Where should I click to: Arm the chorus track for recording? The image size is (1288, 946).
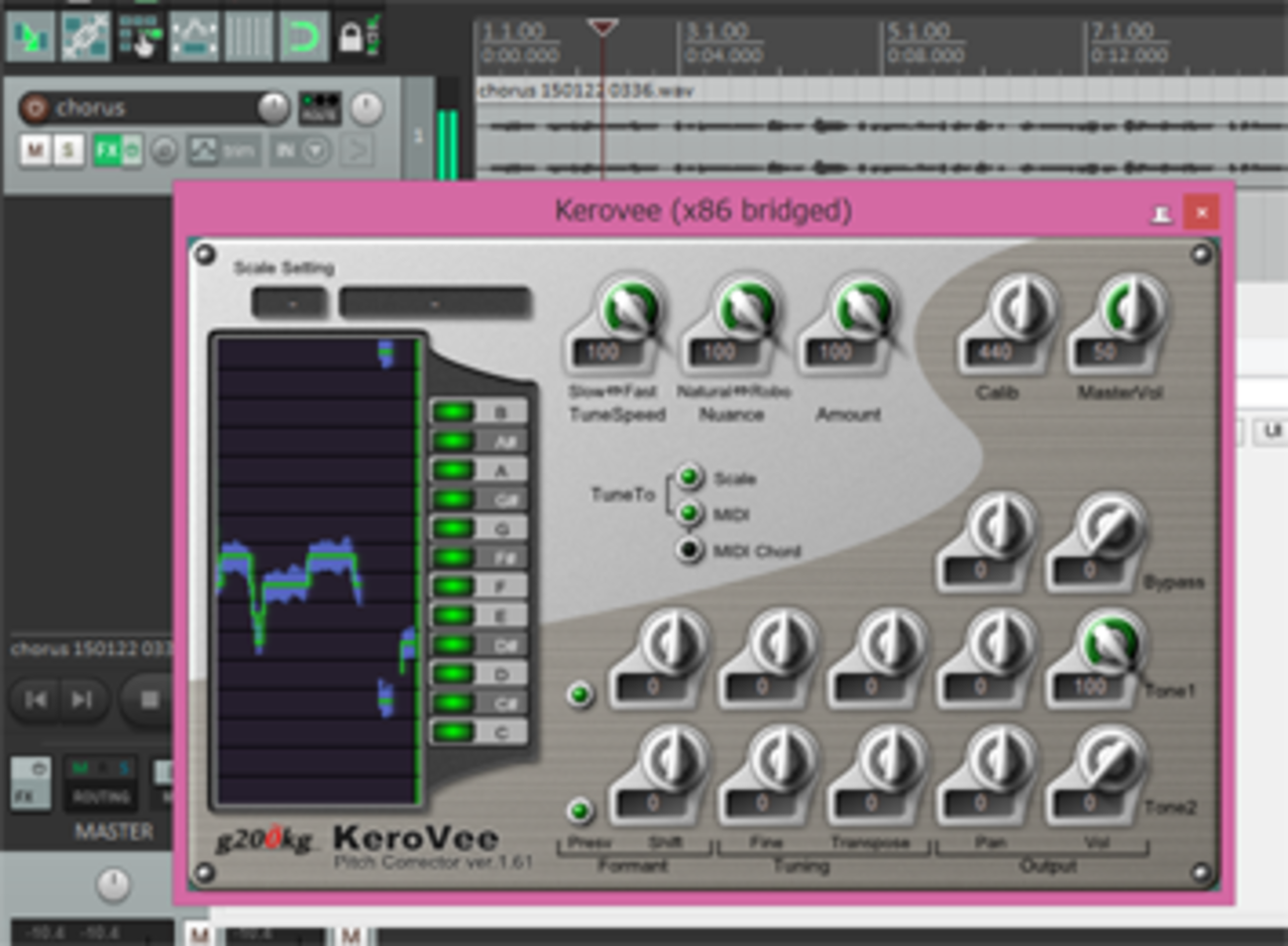[35, 107]
